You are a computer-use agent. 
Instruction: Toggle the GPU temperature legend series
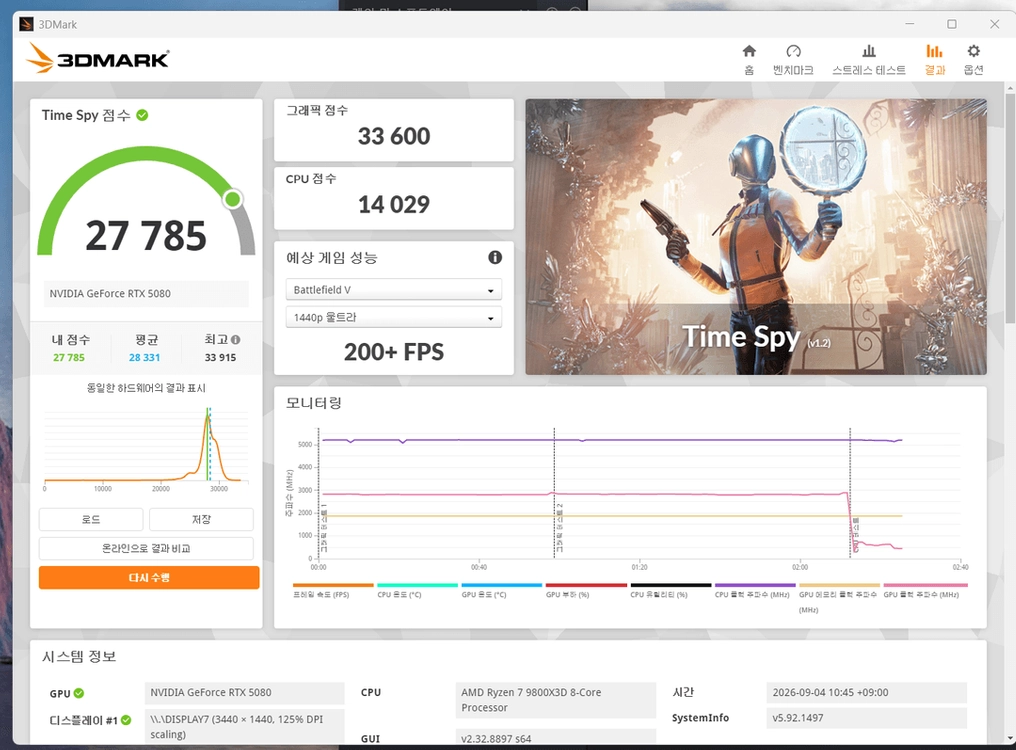coord(501,591)
